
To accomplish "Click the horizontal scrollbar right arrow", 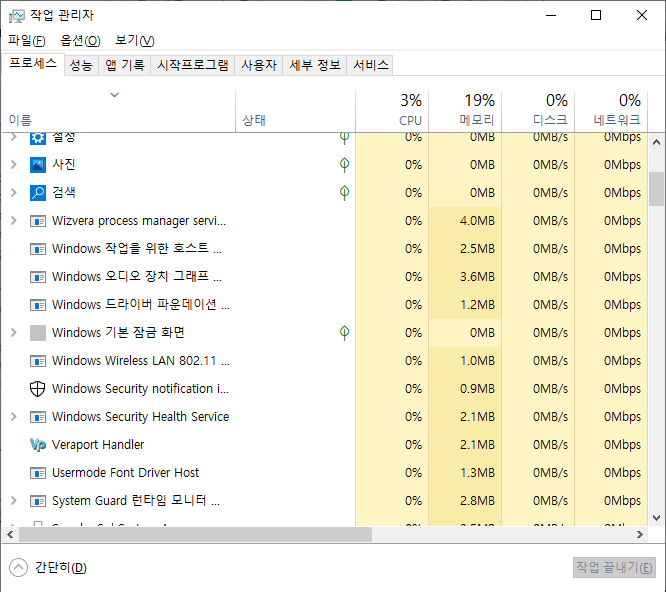I will coord(640,535).
